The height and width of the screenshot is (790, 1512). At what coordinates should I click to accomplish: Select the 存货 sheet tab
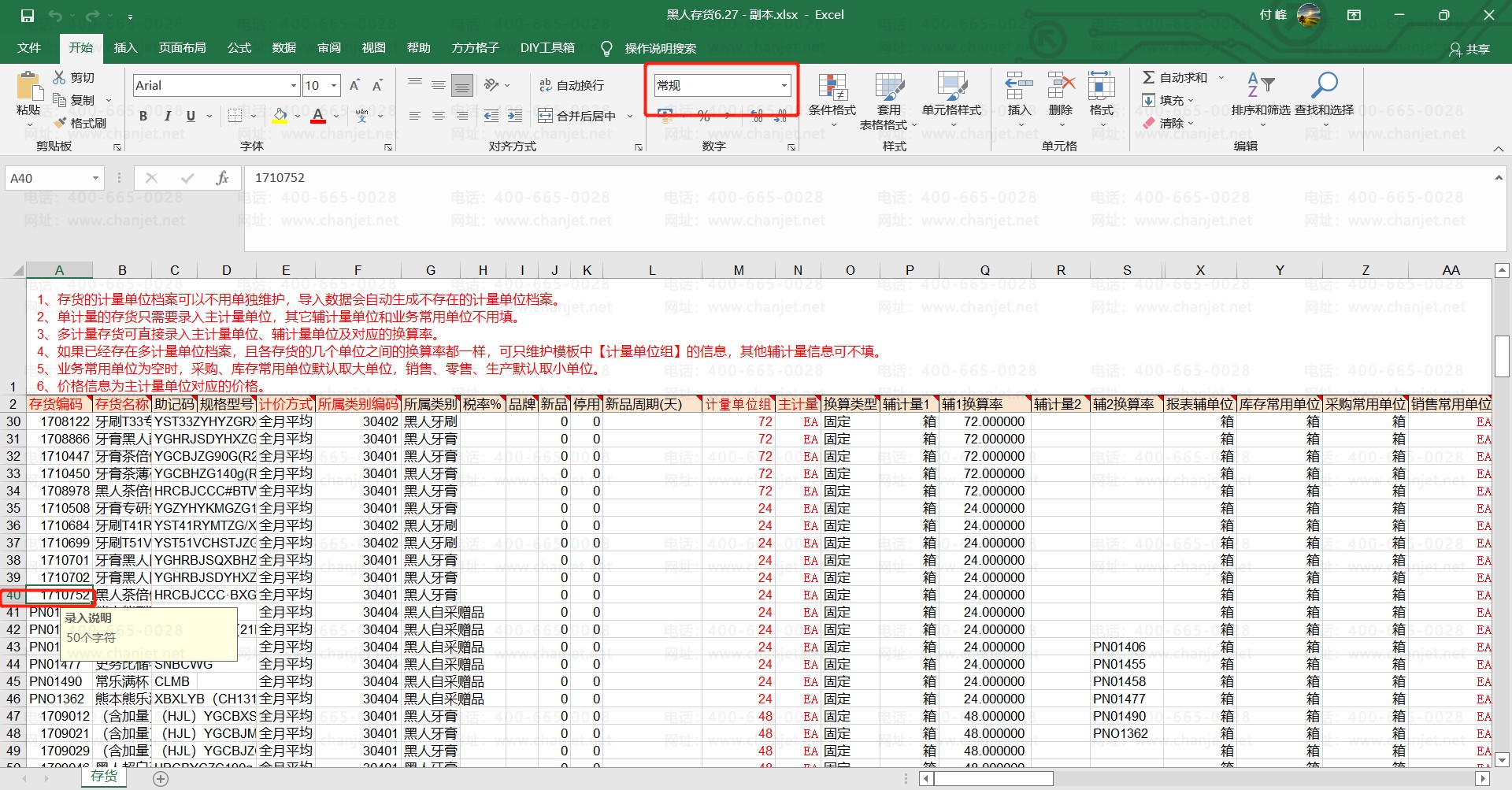(104, 777)
